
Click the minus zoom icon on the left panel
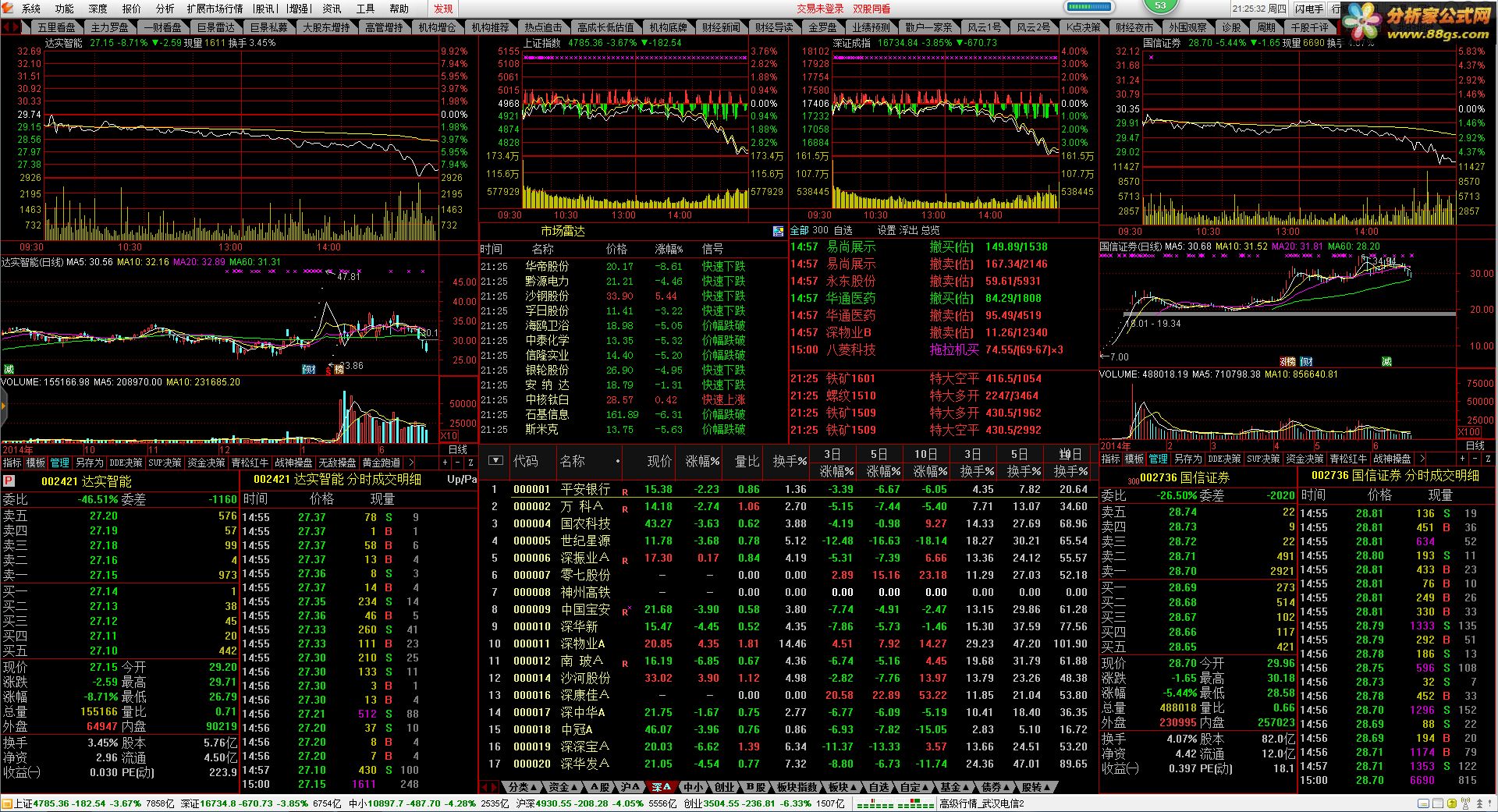click(x=458, y=463)
